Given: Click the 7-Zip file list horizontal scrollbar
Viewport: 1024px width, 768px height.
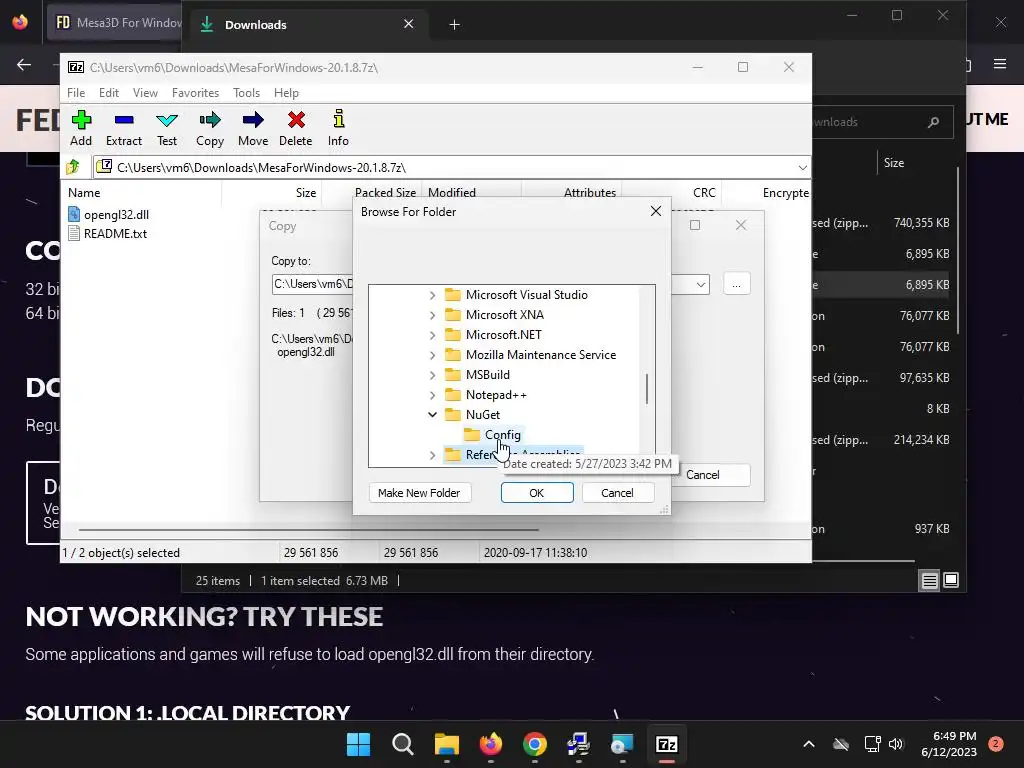Looking at the screenshot, I should [x=308, y=530].
